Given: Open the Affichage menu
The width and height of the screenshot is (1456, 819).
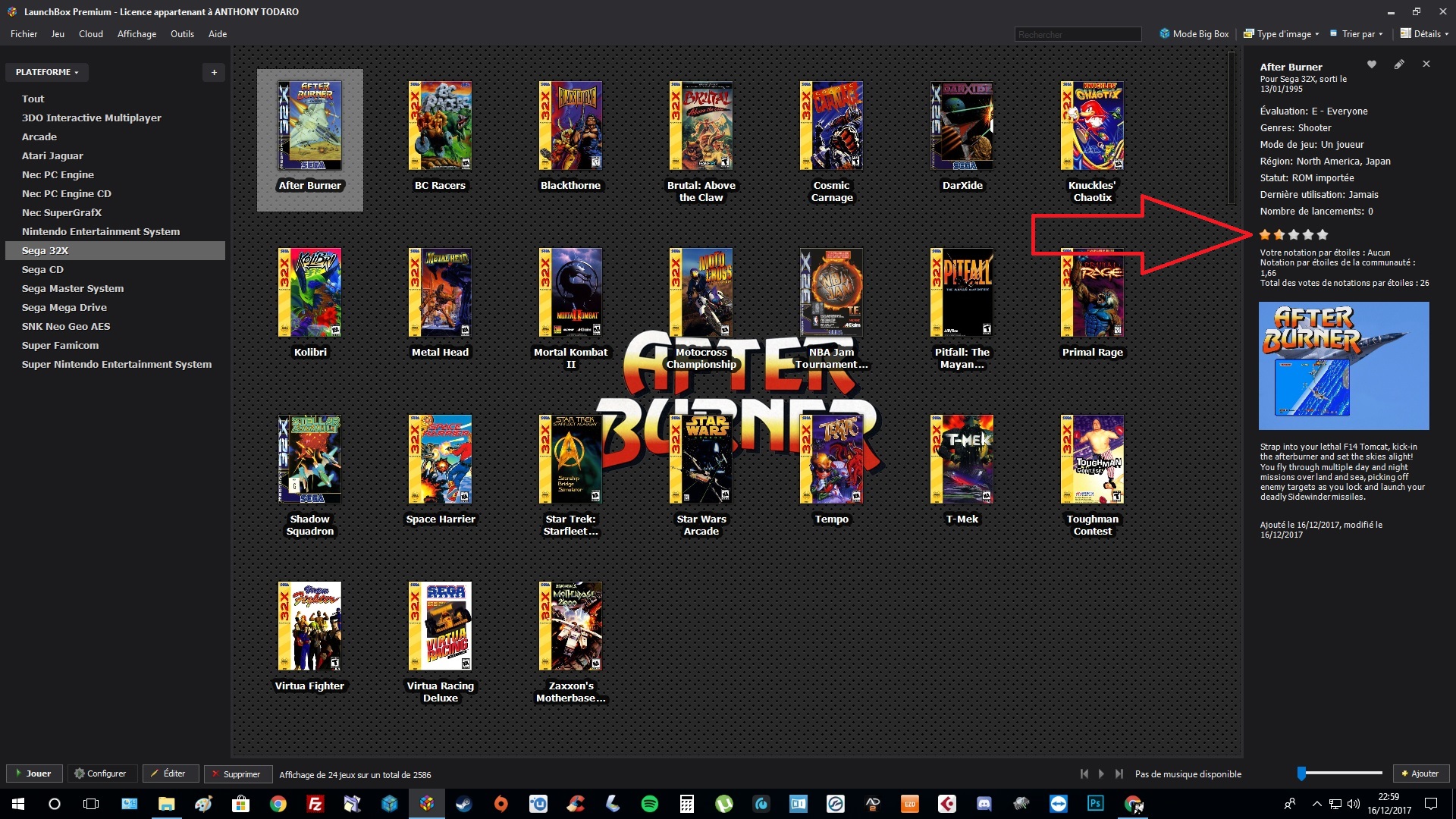Looking at the screenshot, I should point(136,34).
